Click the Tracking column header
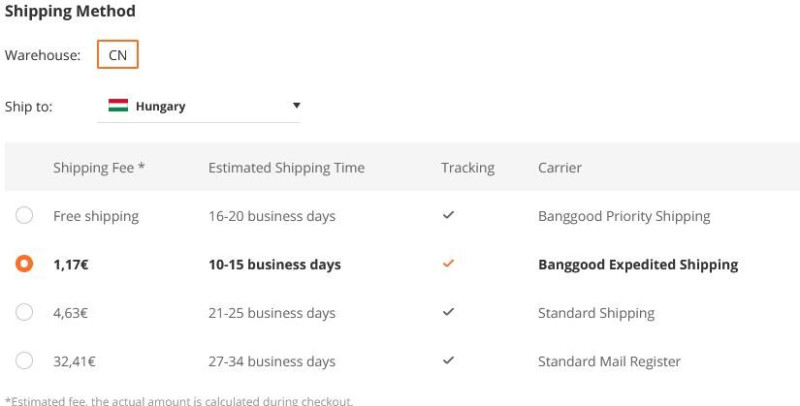The image size is (800, 406). point(468,168)
